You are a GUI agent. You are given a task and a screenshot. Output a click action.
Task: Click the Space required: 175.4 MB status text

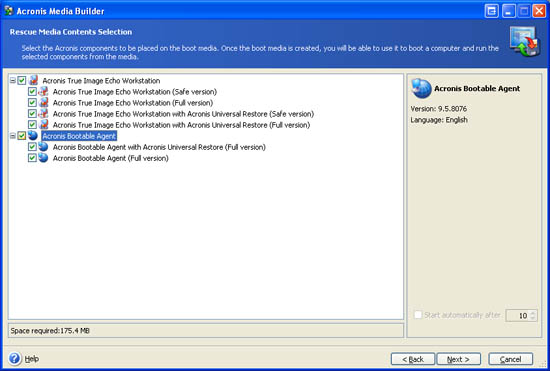[x=50, y=331]
